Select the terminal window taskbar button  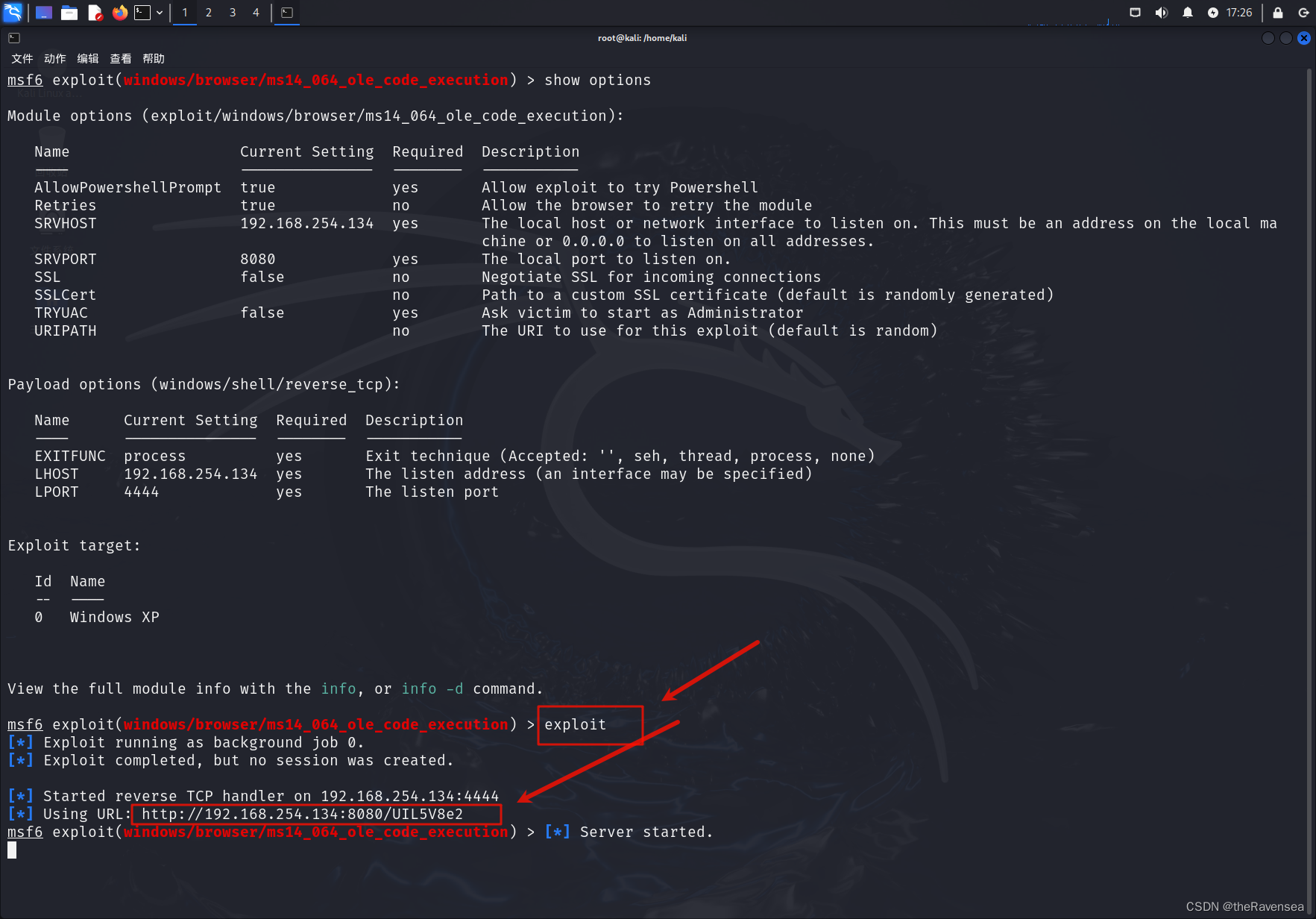click(287, 13)
